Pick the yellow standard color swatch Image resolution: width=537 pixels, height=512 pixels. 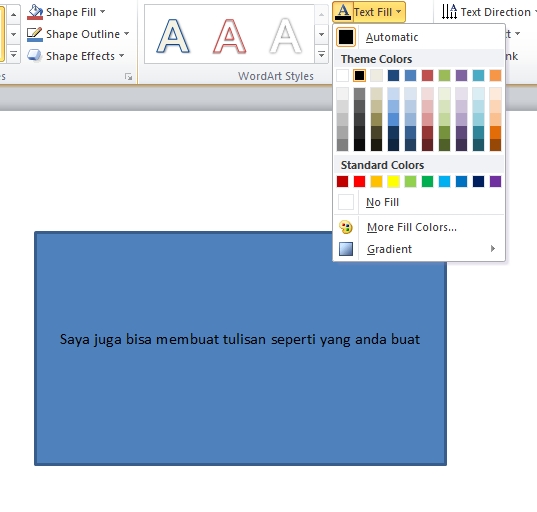[393, 182]
